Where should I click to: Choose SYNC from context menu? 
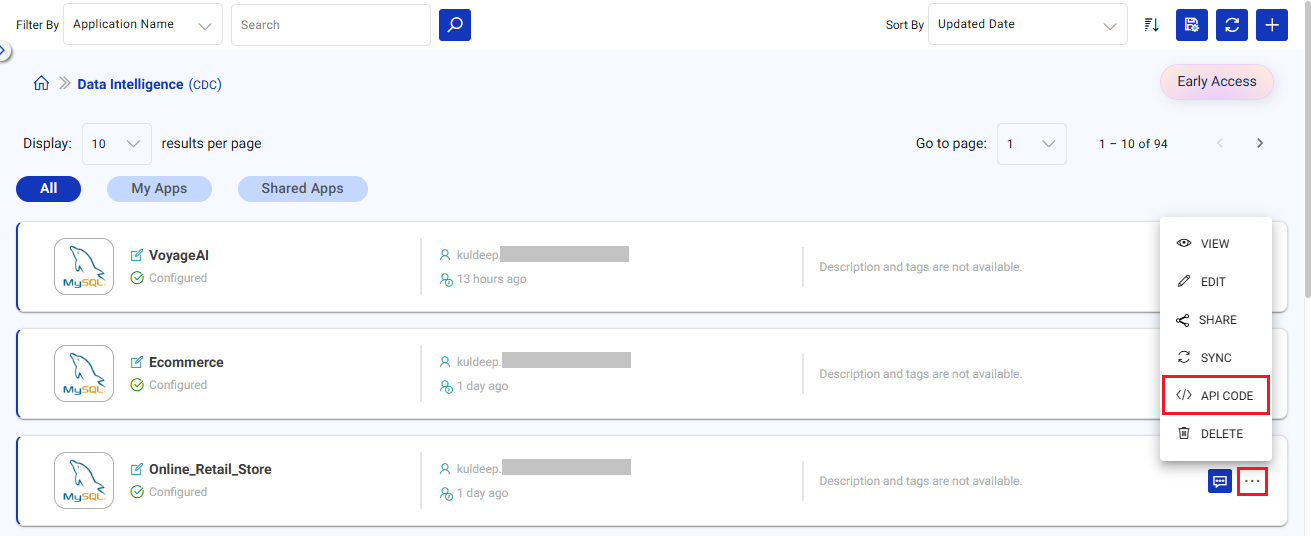(x=1215, y=358)
